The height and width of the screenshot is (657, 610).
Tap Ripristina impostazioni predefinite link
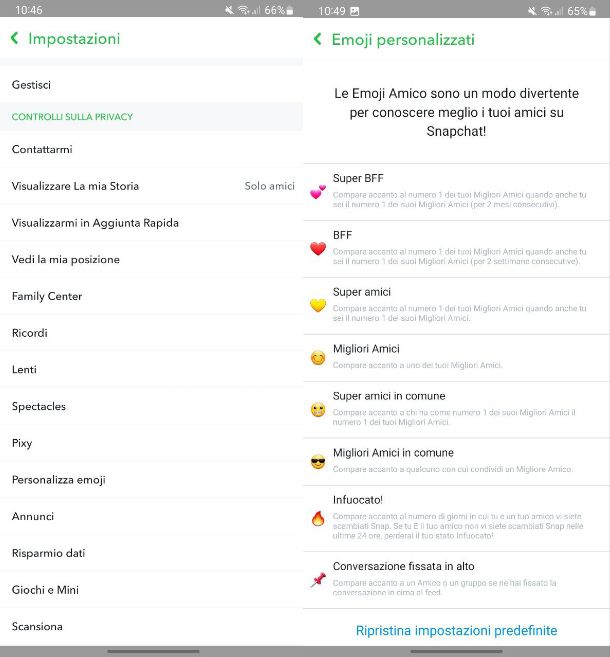[x=456, y=630]
